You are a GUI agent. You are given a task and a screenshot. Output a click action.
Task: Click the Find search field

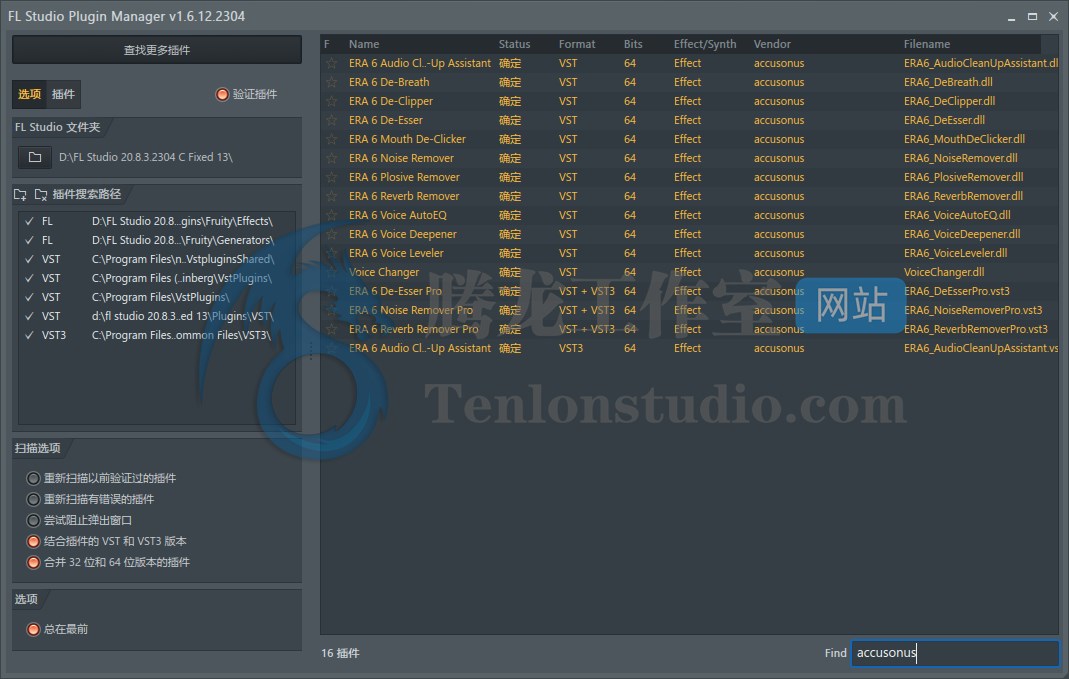coord(955,653)
